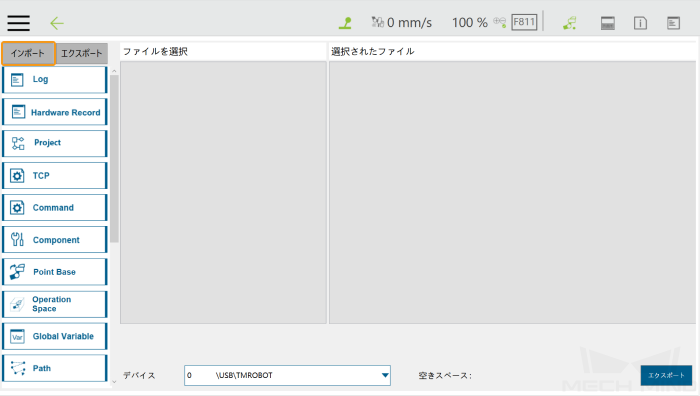Image resolution: width=700 pixels, height=396 pixels.
Task: Open the information panel icon
Action: pyautogui.click(x=640, y=23)
